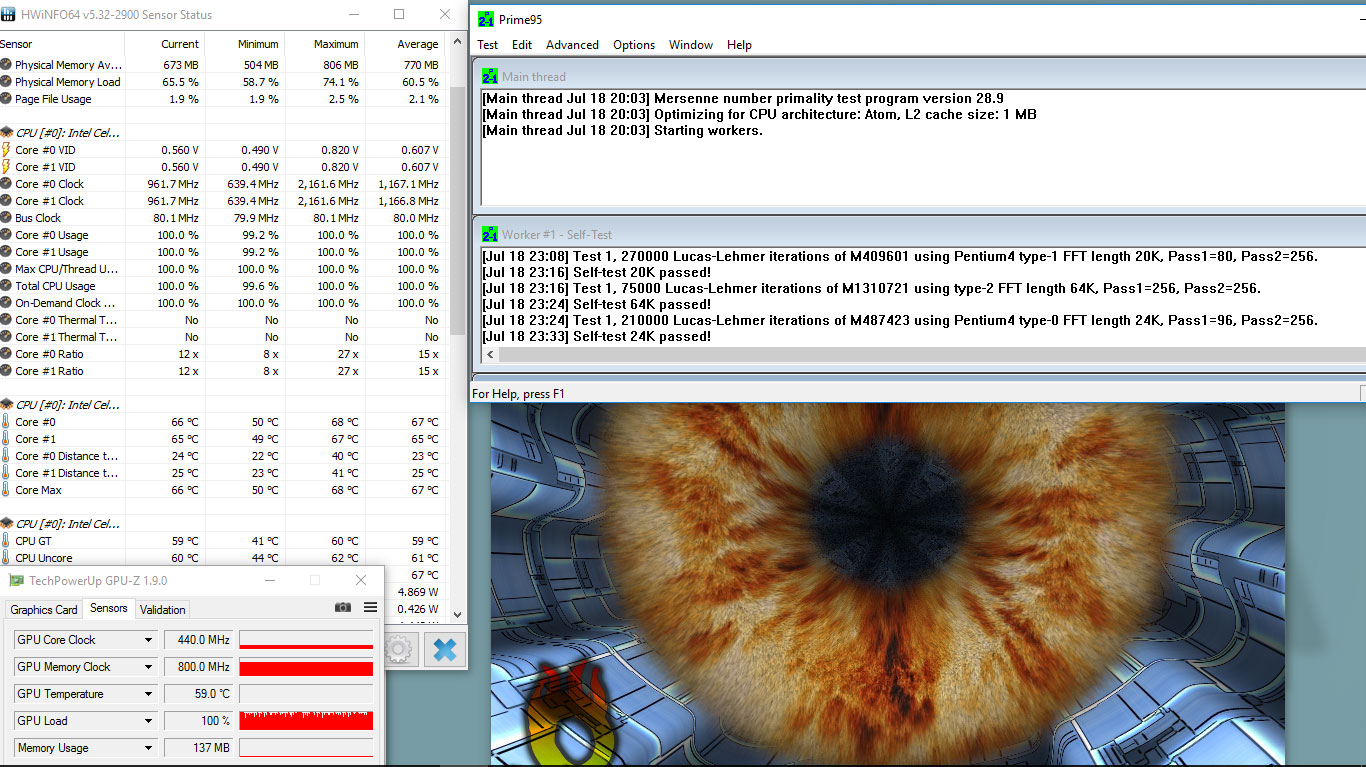Click the lightning icon beside Core #0 VID
1366x767 pixels.
(x=6, y=150)
